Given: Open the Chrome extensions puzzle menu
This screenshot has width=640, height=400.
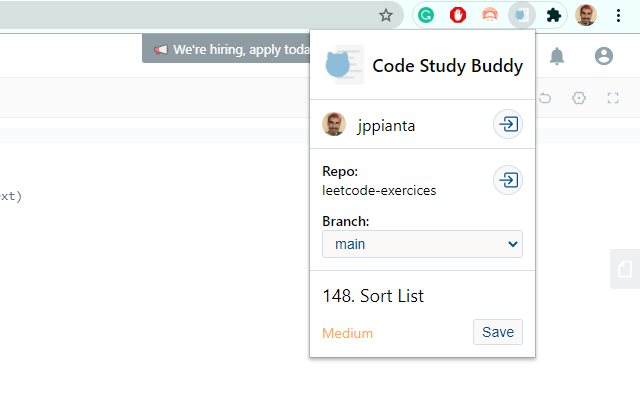Looking at the screenshot, I should tap(553, 15).
